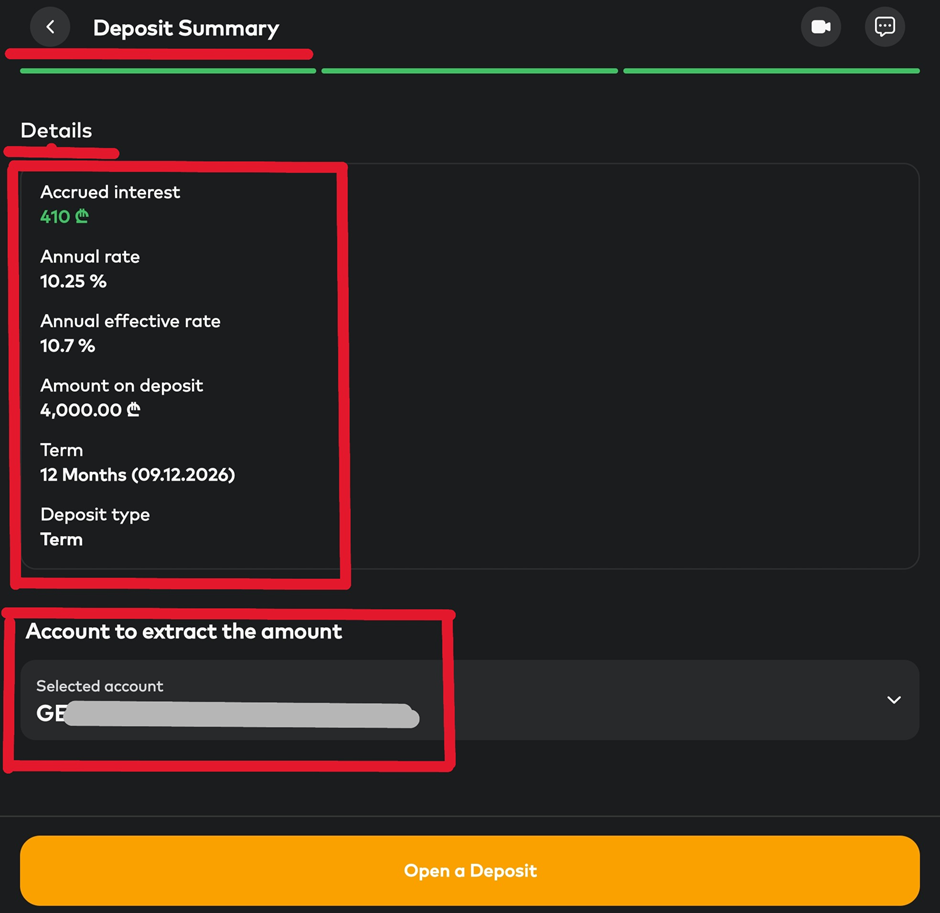The image size is (940, 913).
Task: Expand the selected account chevron arrow
Action: 894,700
